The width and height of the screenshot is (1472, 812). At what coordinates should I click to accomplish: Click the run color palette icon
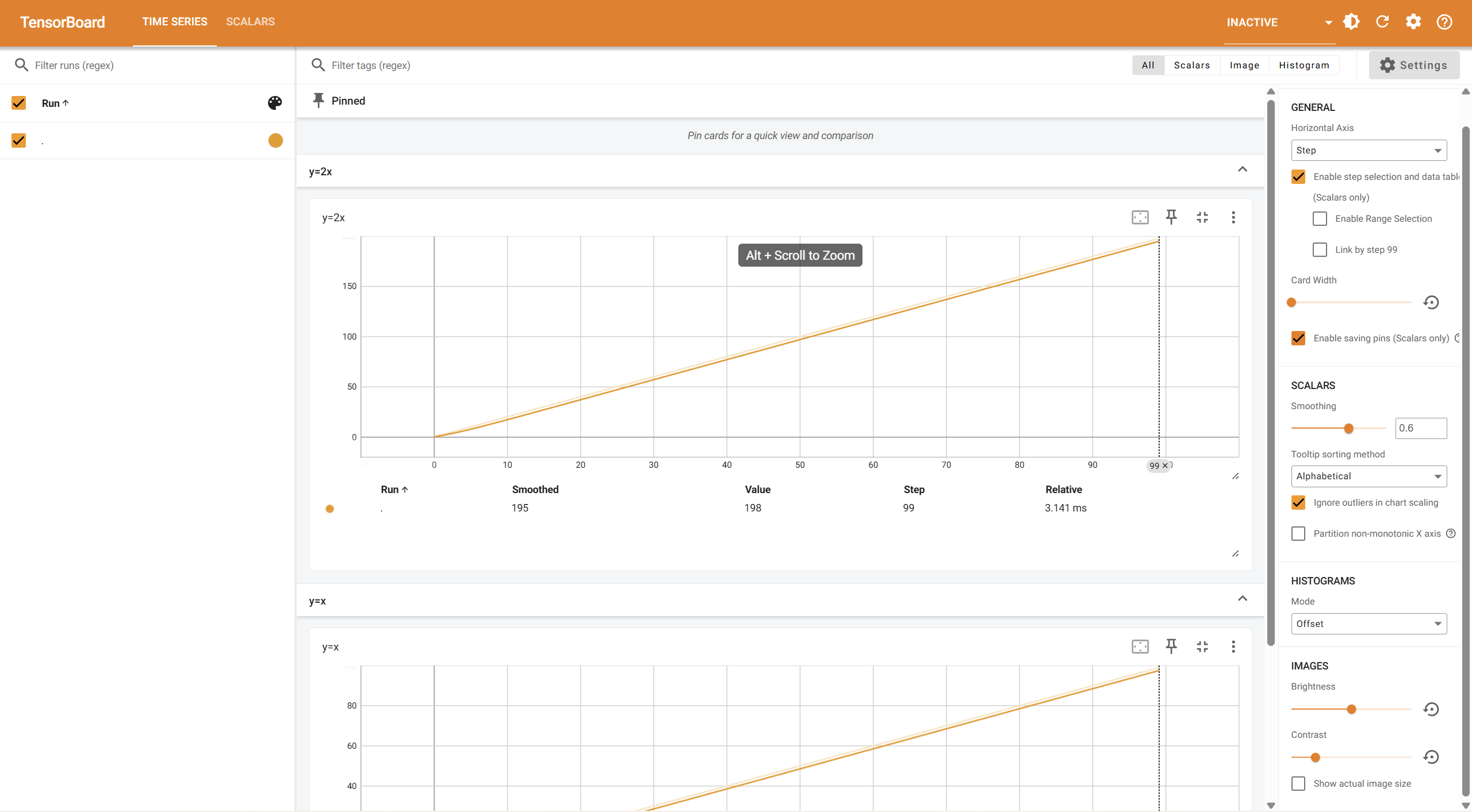pos(275,103)
